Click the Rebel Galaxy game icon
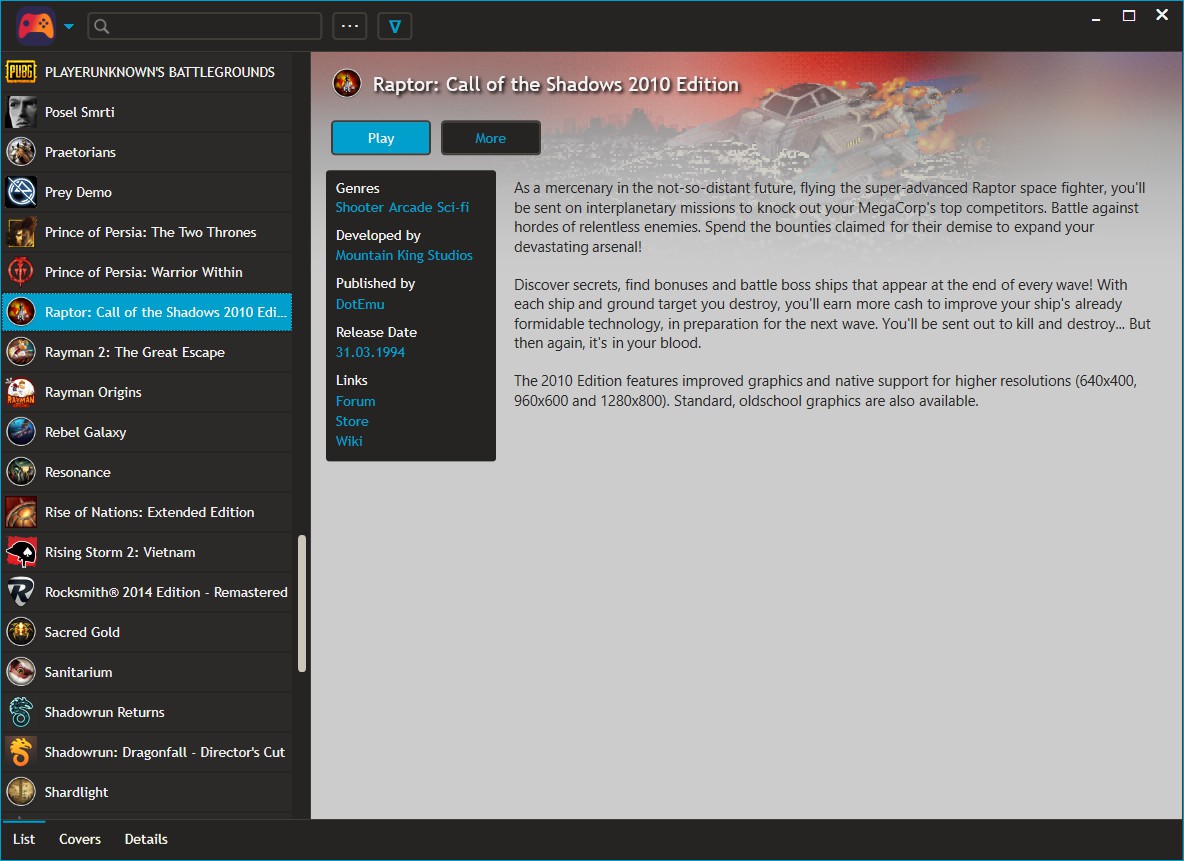 click(x=20, y=432)
